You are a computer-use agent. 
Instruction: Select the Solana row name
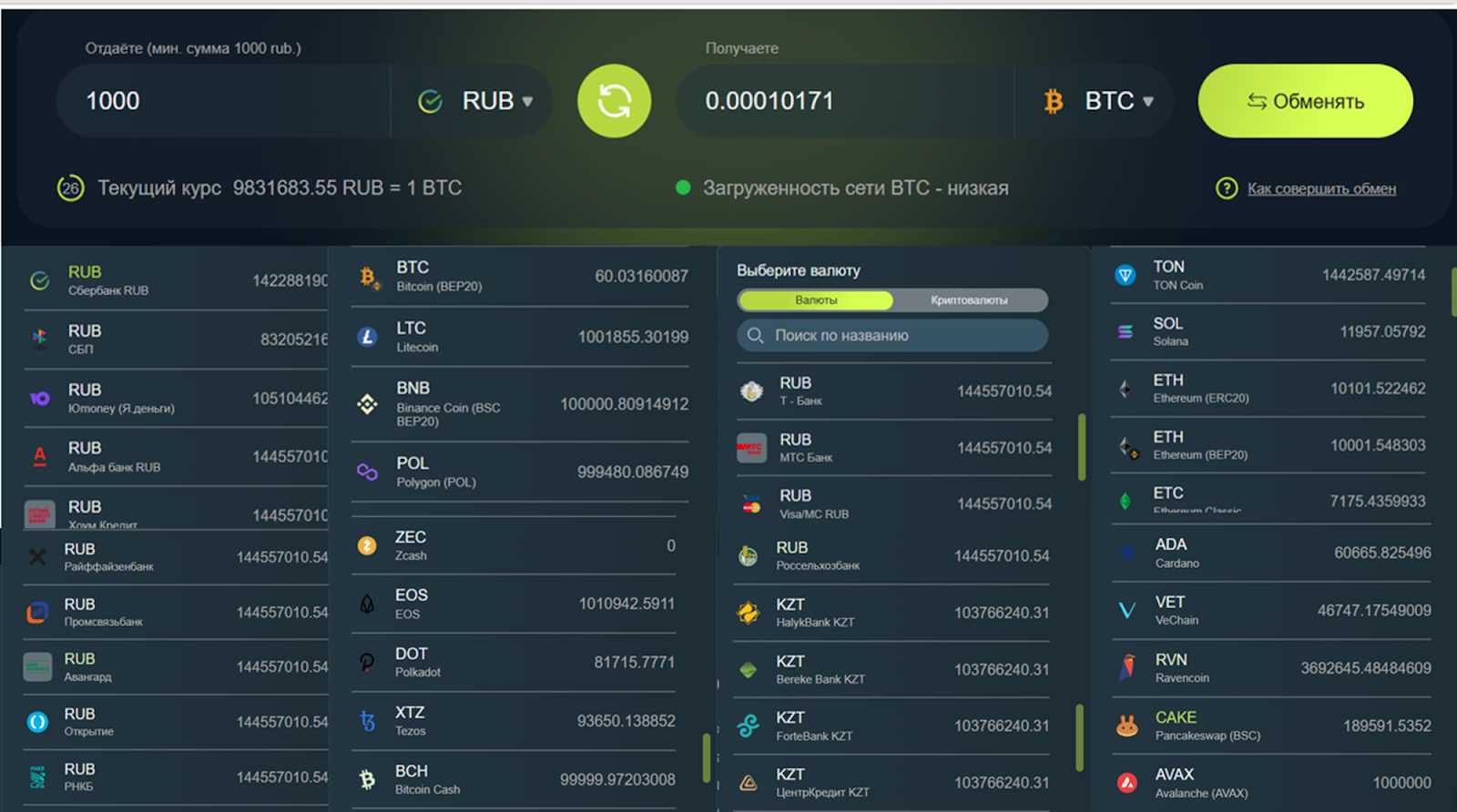1170,341
